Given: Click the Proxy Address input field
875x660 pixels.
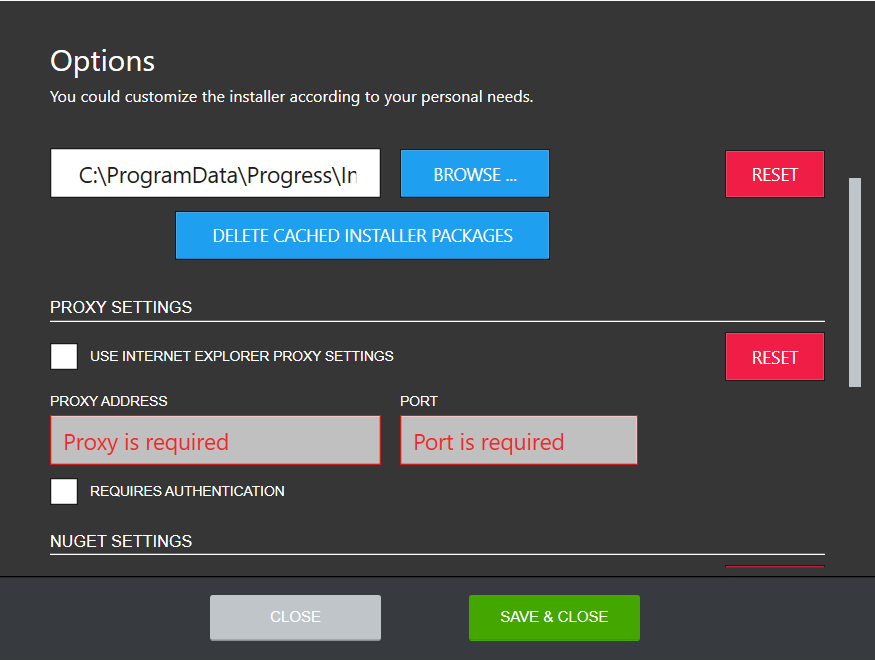Looking at the screenshot, I should 215,440.
